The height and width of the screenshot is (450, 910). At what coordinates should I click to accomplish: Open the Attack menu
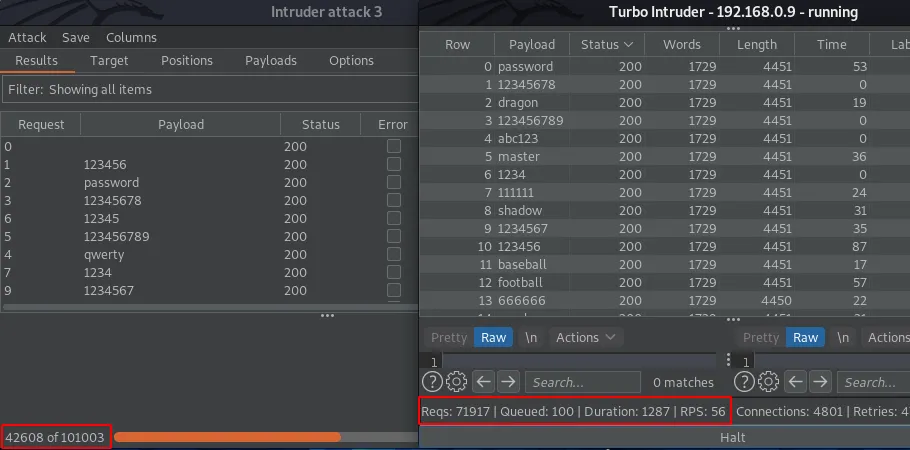point(27,37)
